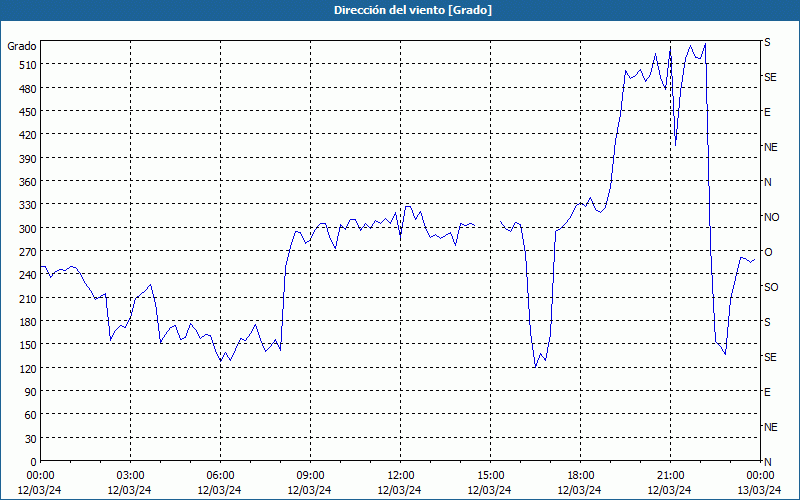Click the 450 label on the left axis
800x500 pixels.
tap(28, 112)
